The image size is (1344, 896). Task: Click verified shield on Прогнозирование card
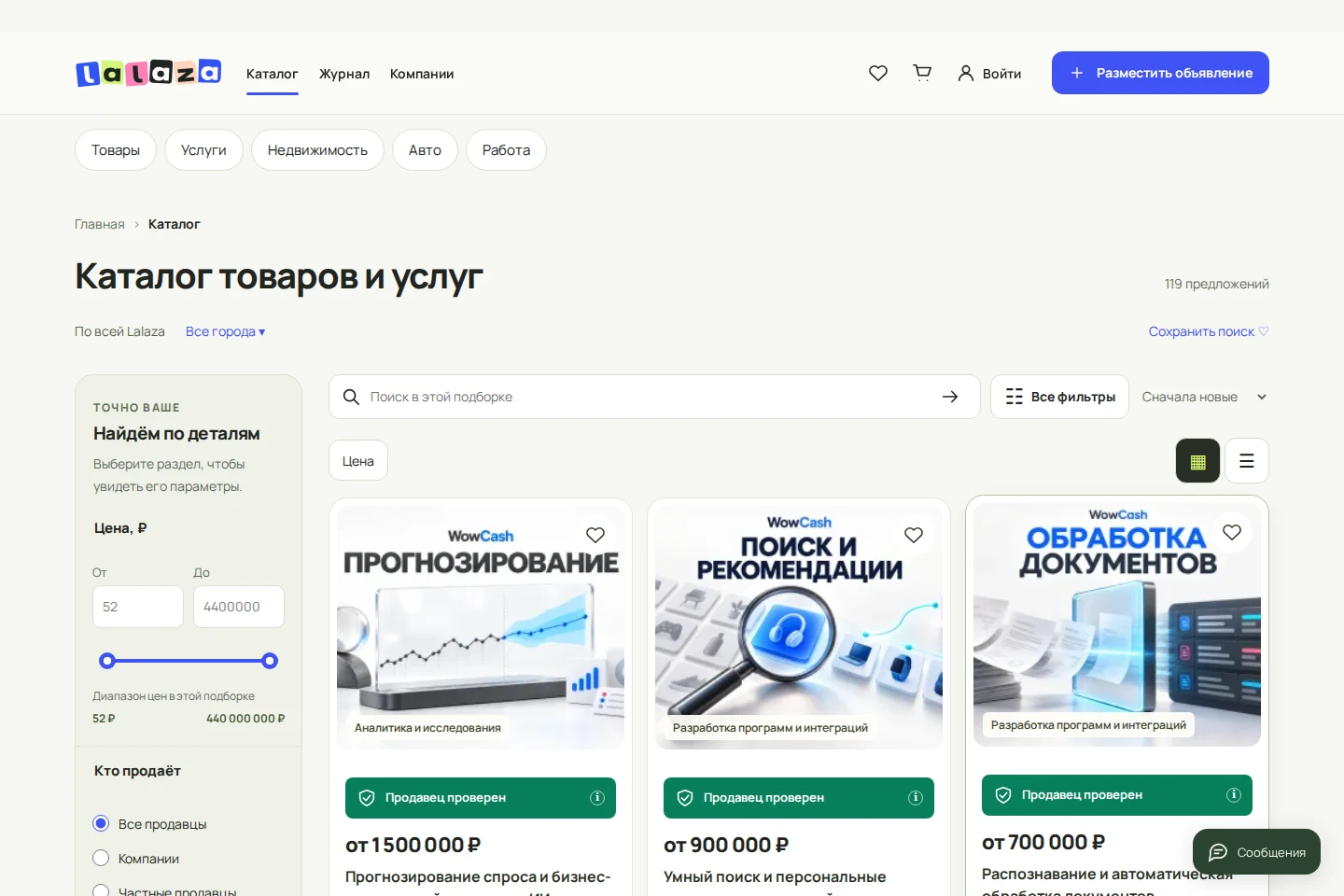coord(367,798)
